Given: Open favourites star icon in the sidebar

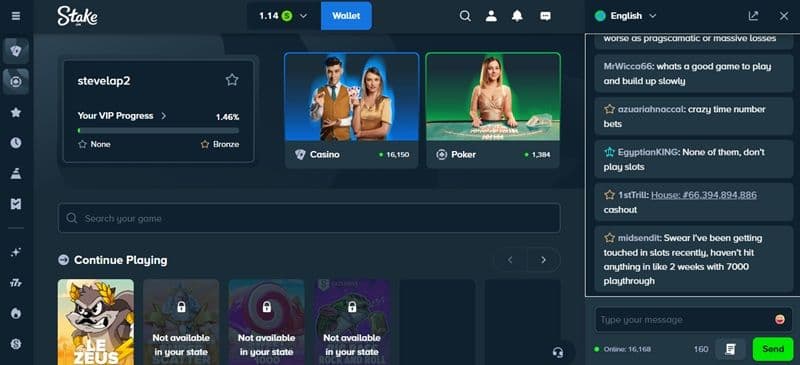Looking at the screenshot, I should pos(16,112).
